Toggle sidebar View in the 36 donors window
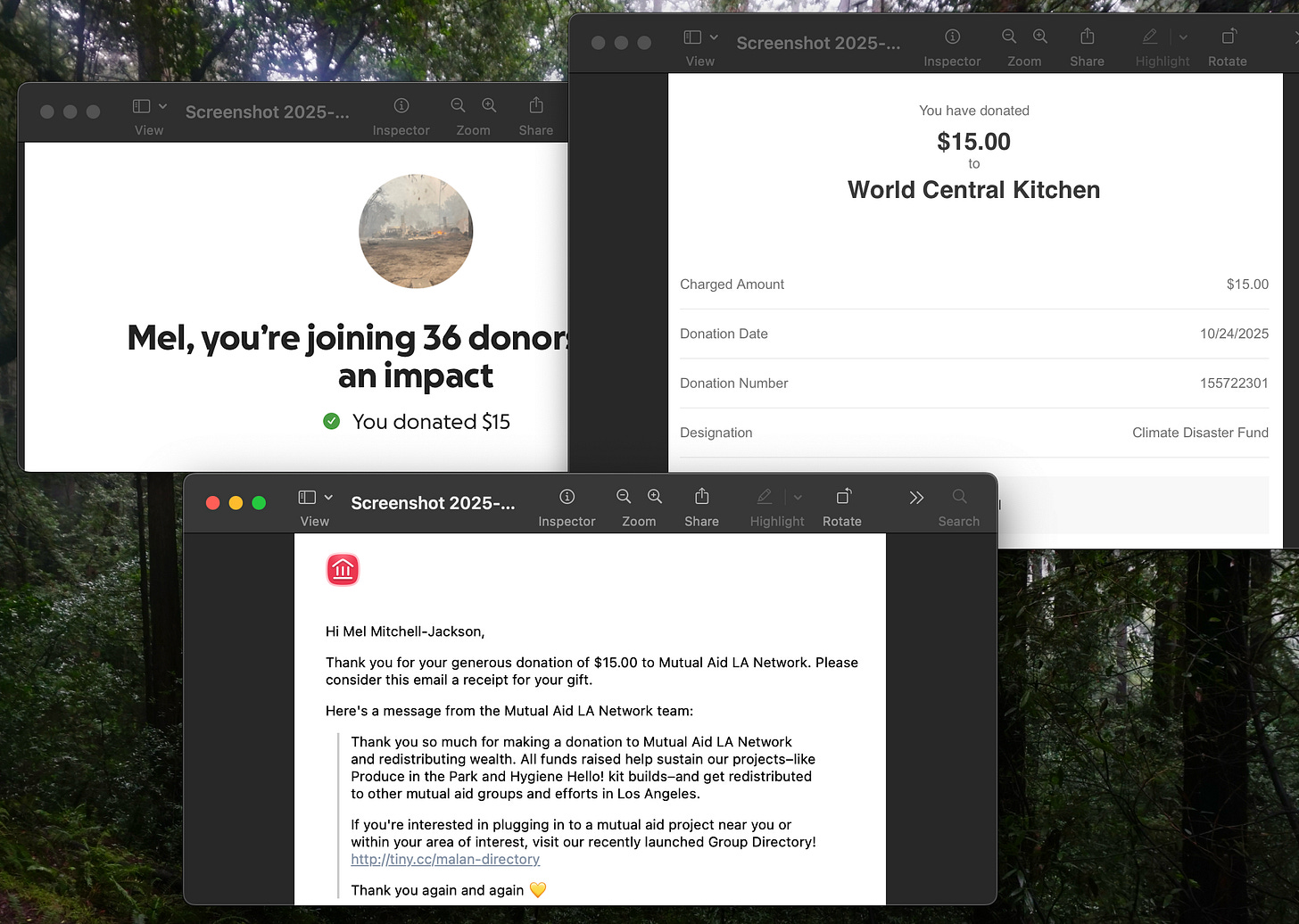1299x924 pixels. tap(141, 105)
